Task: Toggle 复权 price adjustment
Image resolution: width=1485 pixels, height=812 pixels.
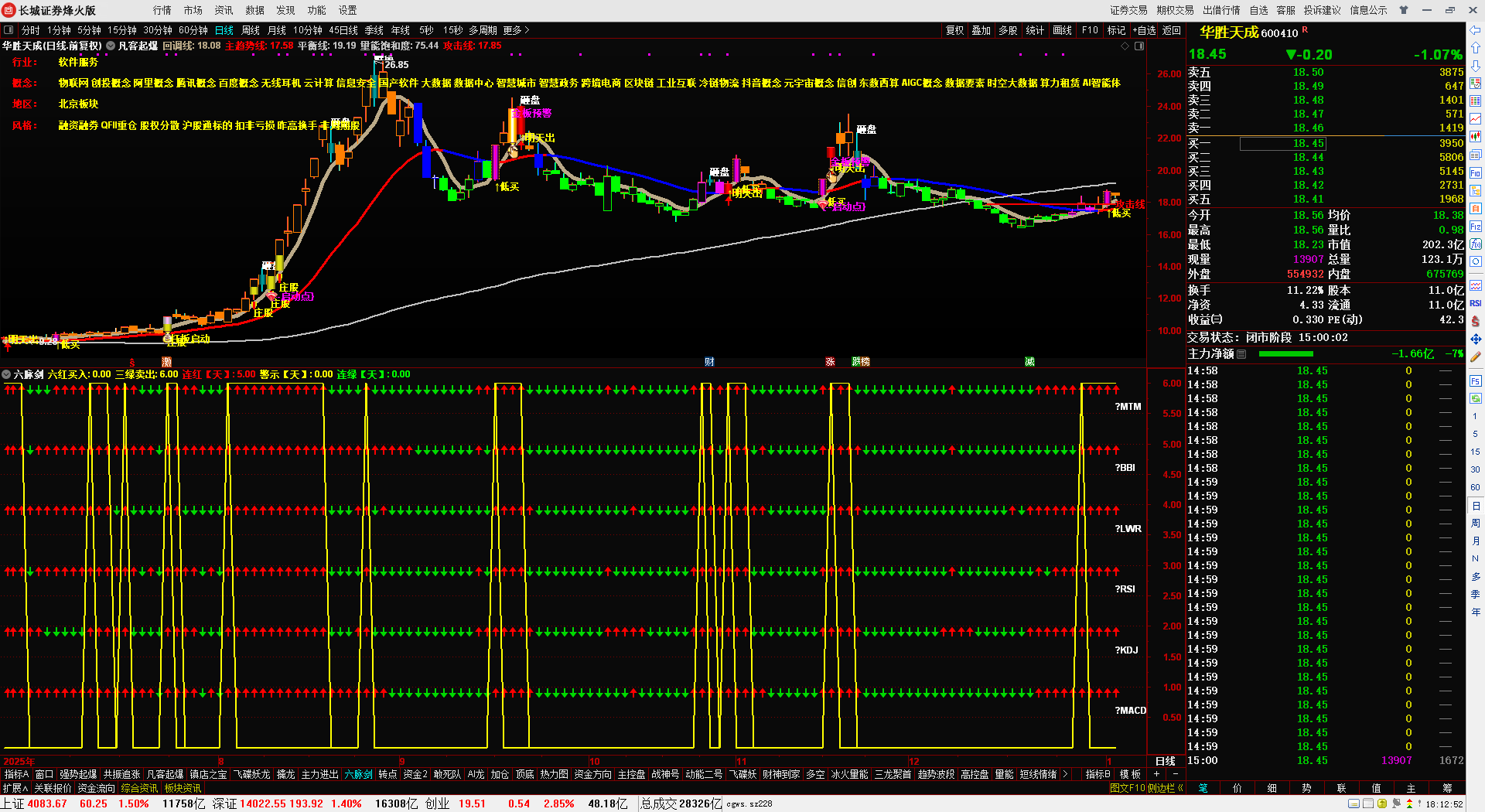Action: tap(955, 30)
